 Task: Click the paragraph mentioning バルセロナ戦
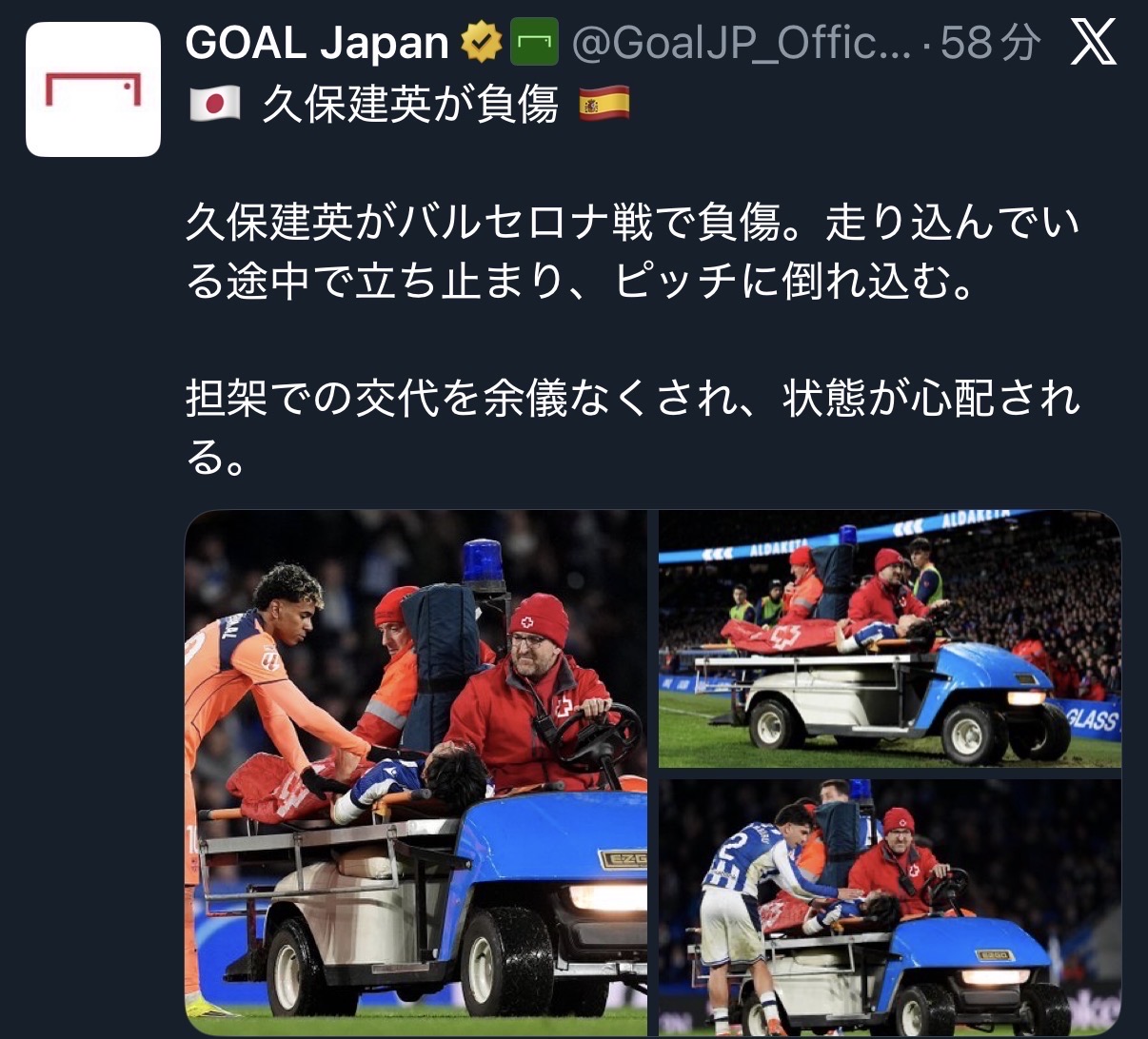point(633,253)
